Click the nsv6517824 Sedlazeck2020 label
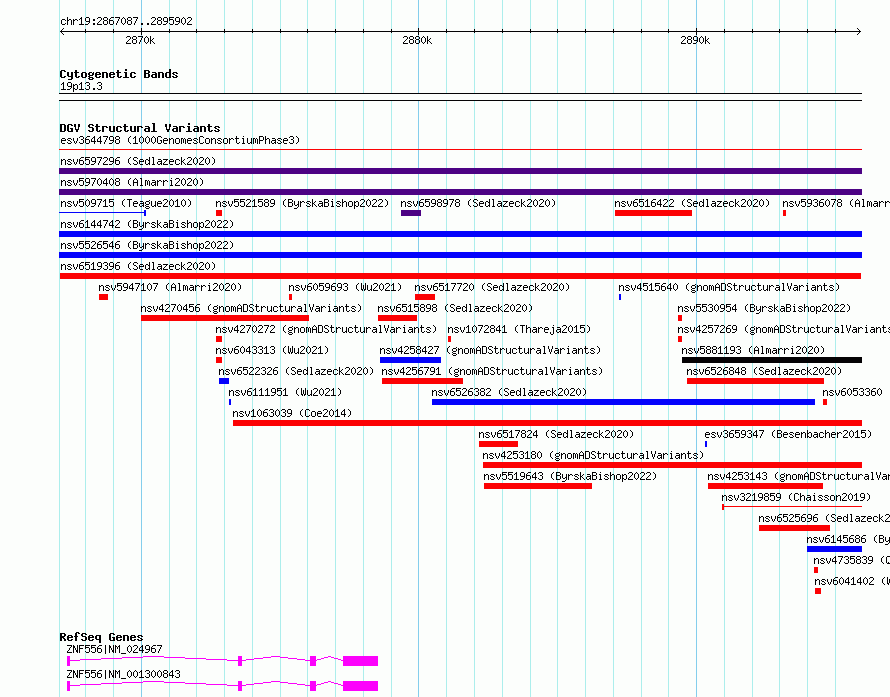The image size is (890, 697). pos(556,434)
